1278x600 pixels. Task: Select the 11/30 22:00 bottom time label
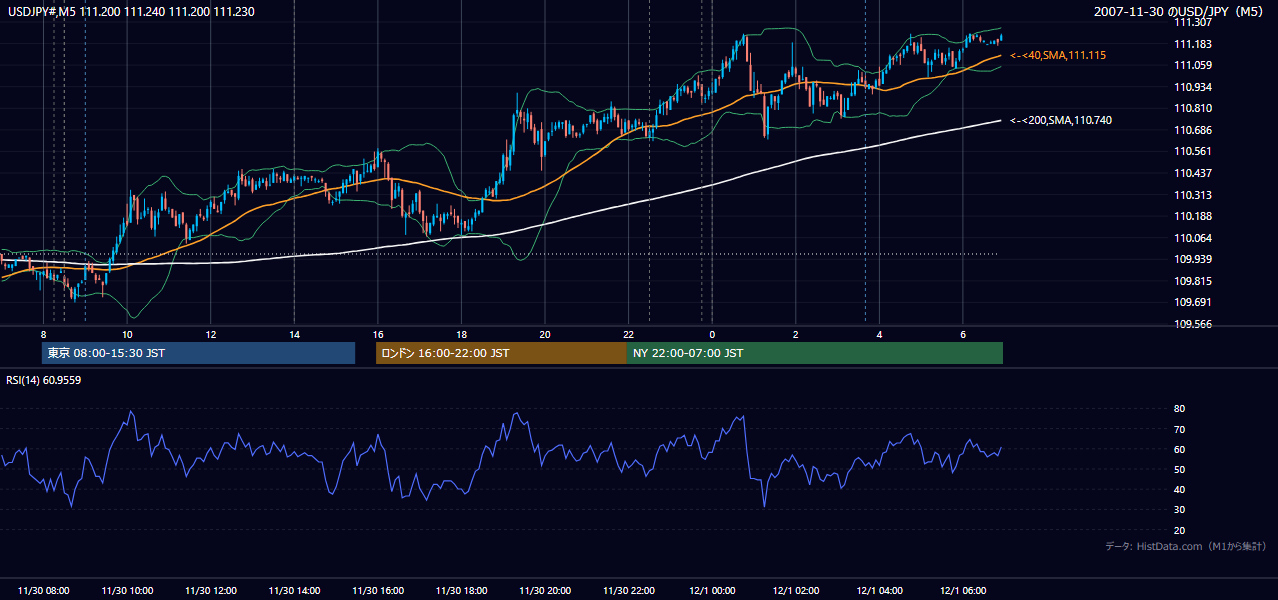coord(629,591)
